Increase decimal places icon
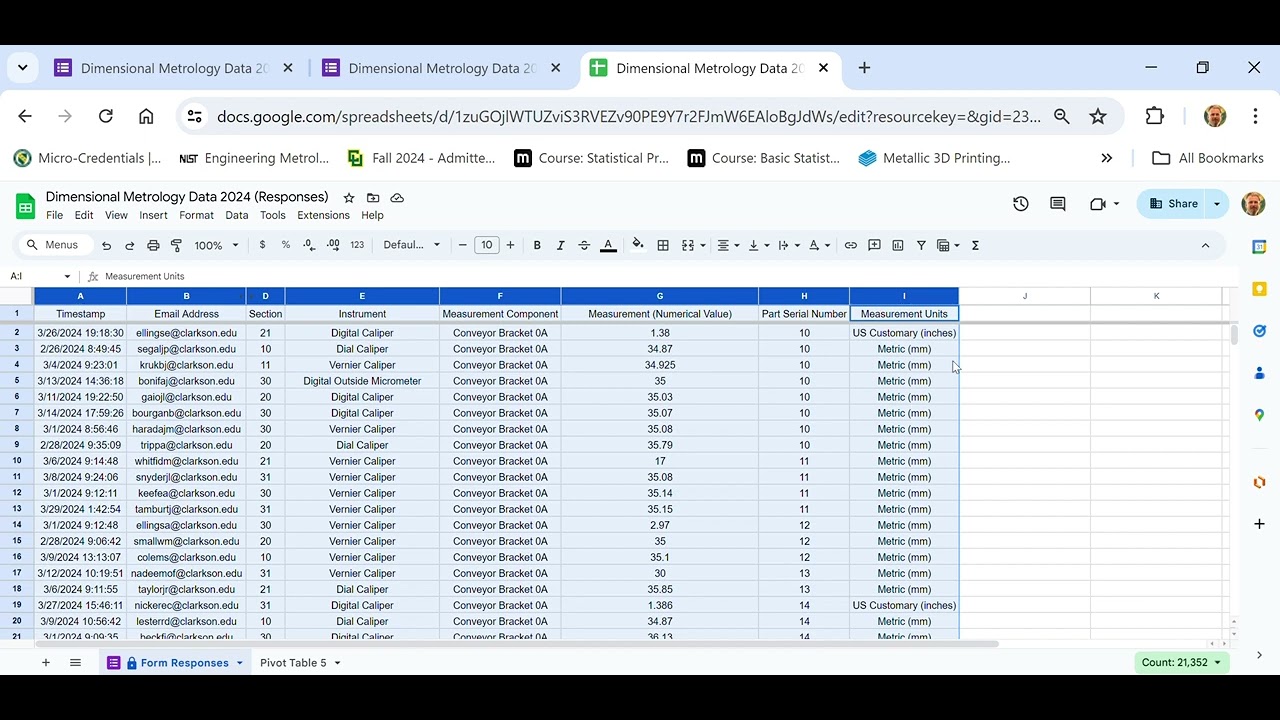 (333, 245)
